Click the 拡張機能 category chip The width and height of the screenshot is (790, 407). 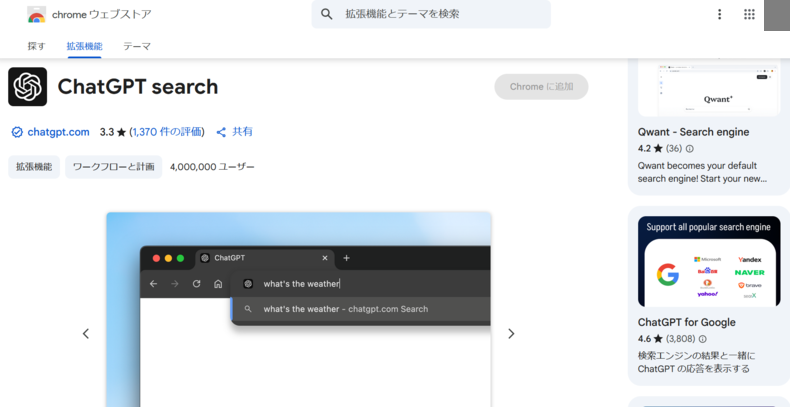(34, 167)
